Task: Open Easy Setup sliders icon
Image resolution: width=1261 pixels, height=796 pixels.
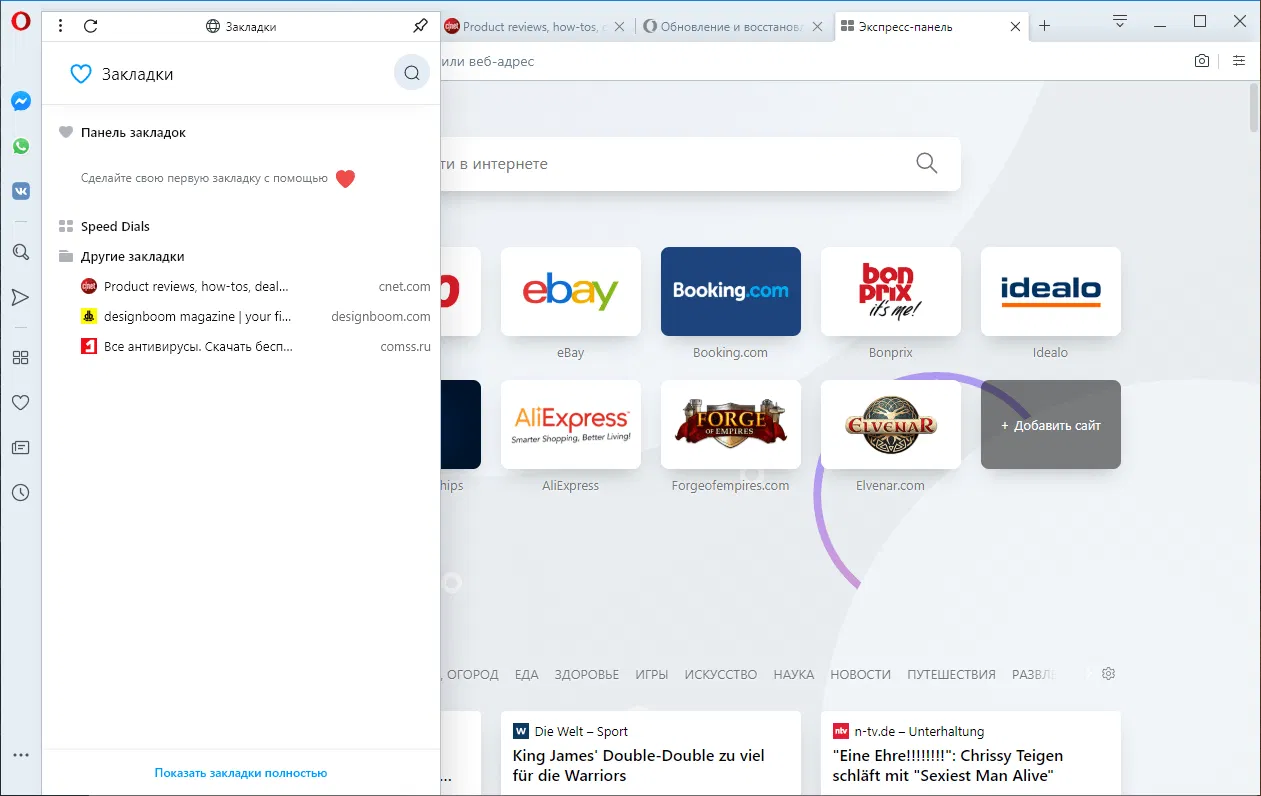Action: [1239, 61]
